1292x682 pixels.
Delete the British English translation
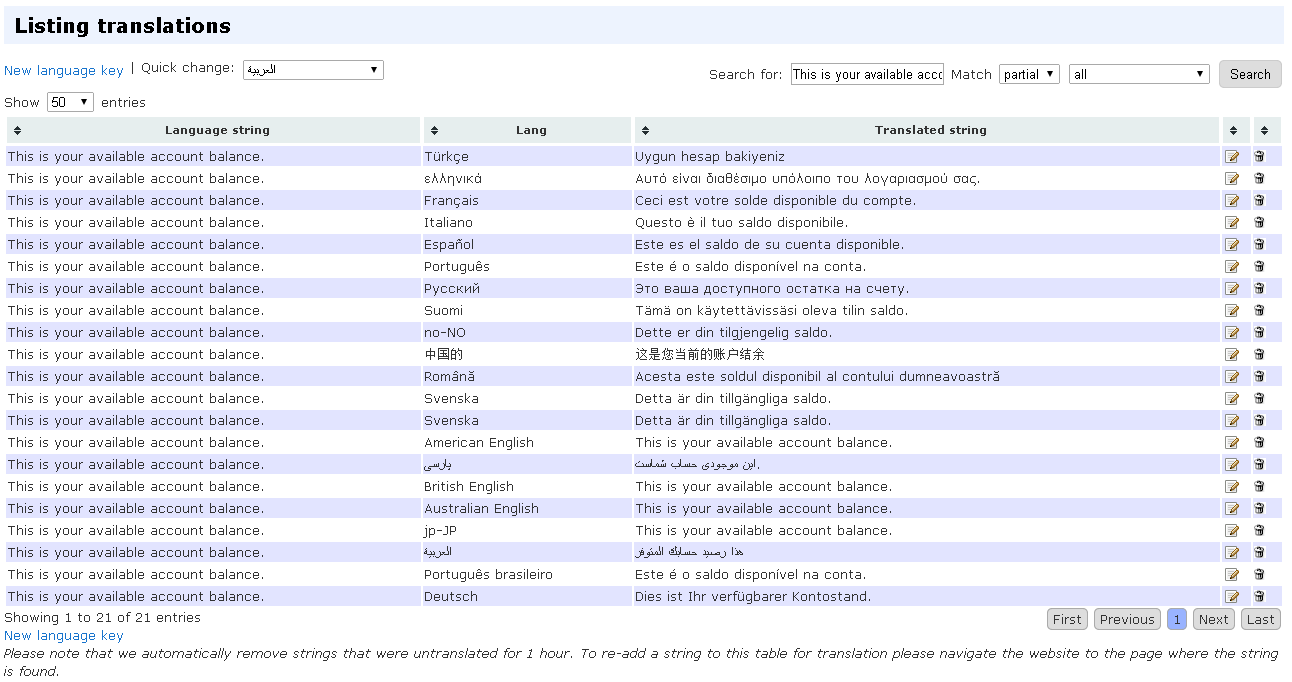[1259, 486]
